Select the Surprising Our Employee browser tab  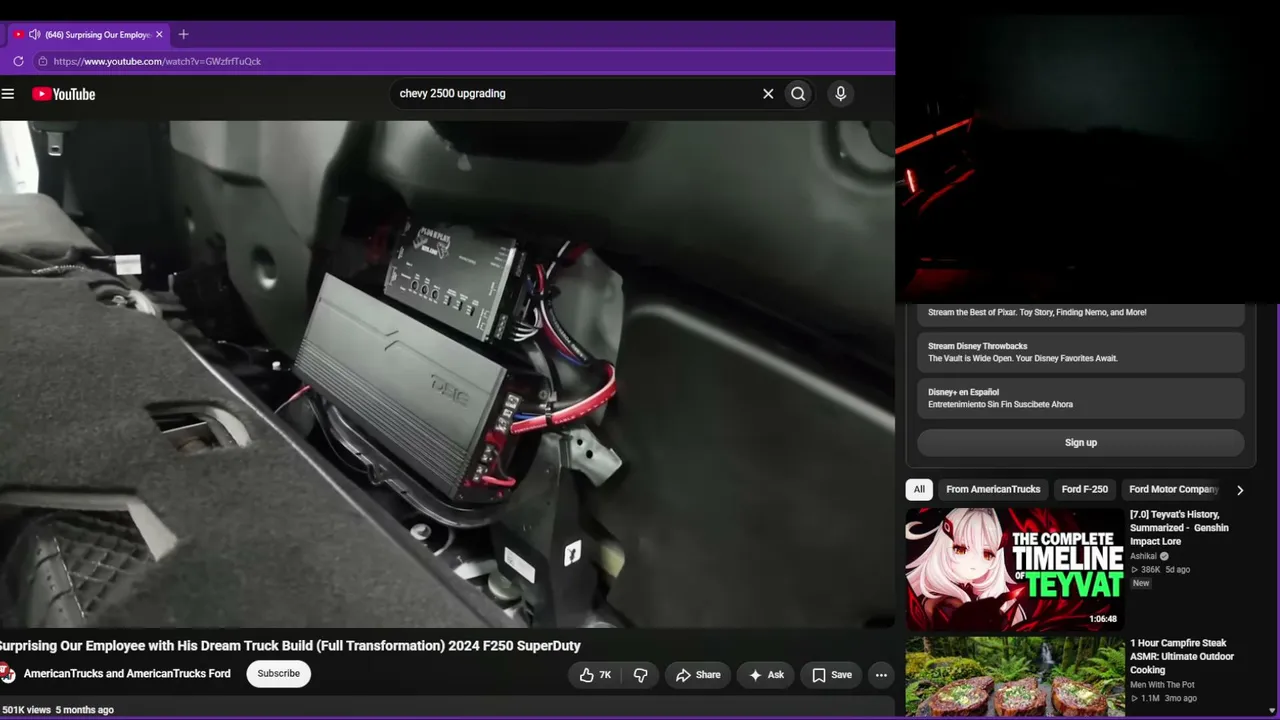[x=88, y=35]
